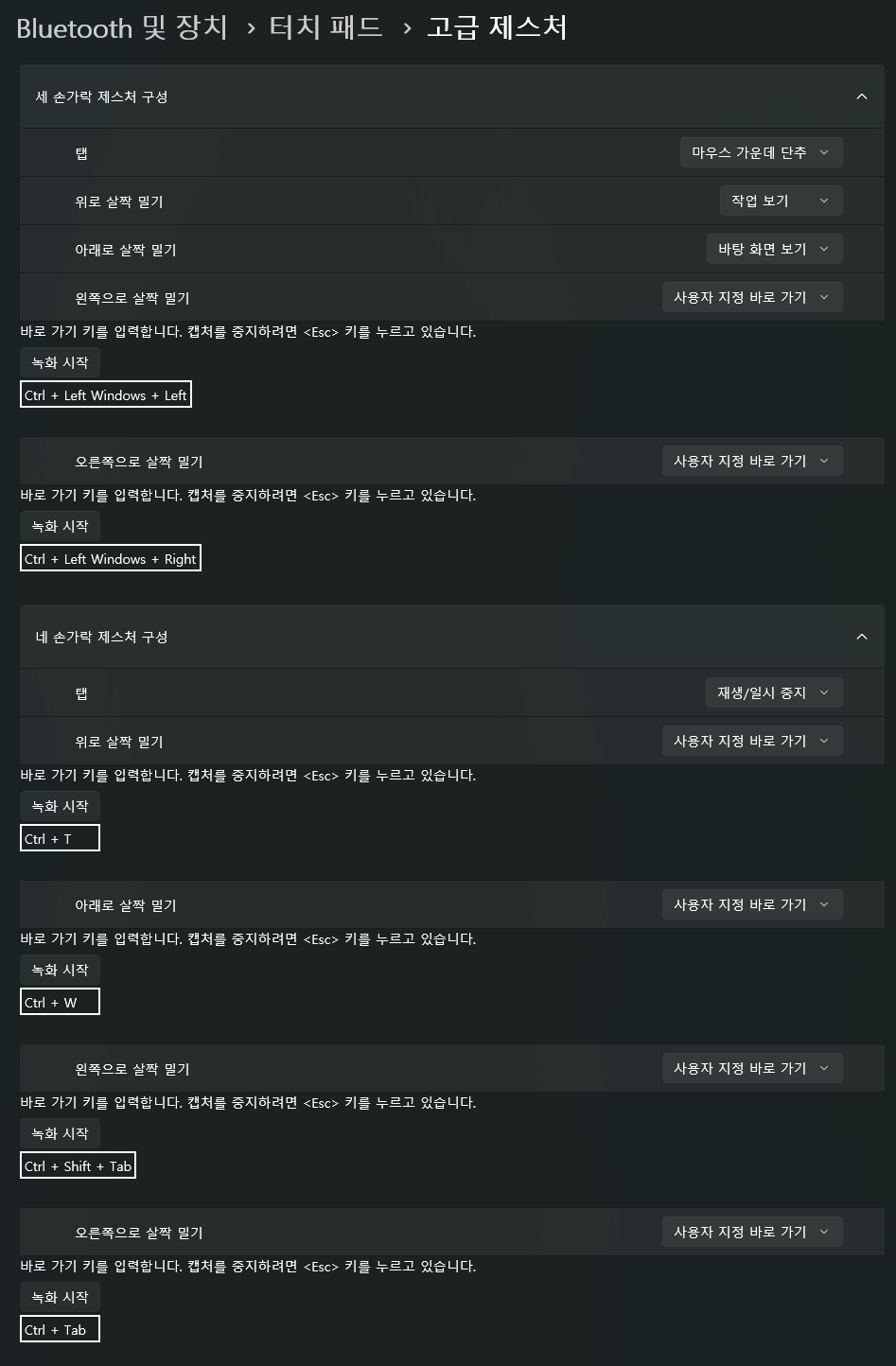Open the 재생/일시 중지 dropdown
Screen dimensions: 896x1366
click(773, 692)
